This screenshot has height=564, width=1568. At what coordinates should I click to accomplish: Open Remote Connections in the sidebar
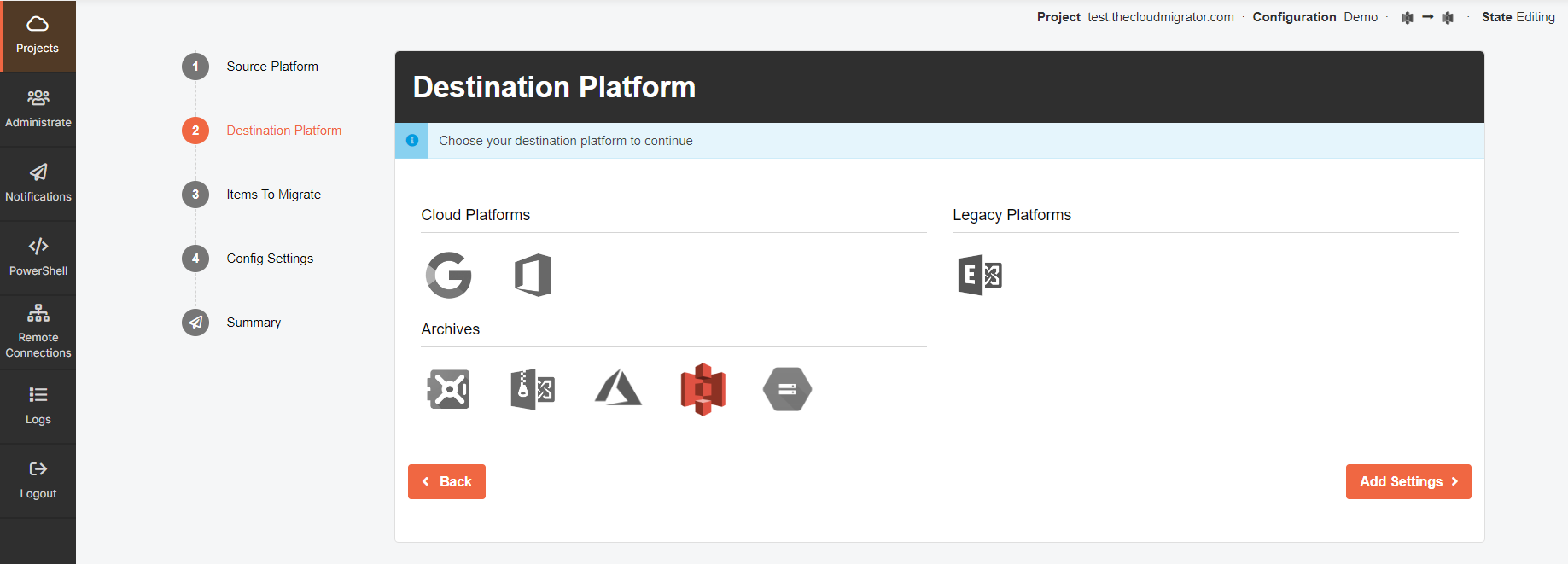pyautogui.click(x=38, y=333)
